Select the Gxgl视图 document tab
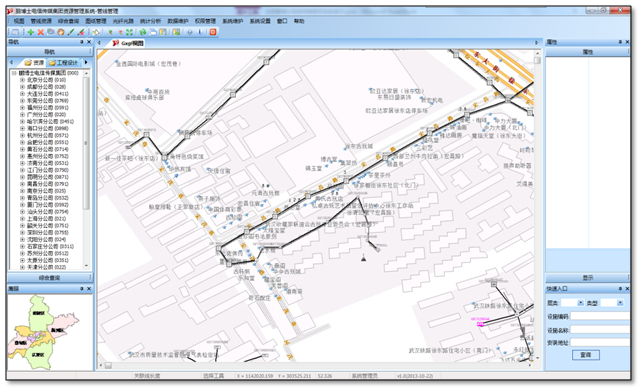Image resolution: width=642 pixels, height=391 pixels. [x=128, y=43]
